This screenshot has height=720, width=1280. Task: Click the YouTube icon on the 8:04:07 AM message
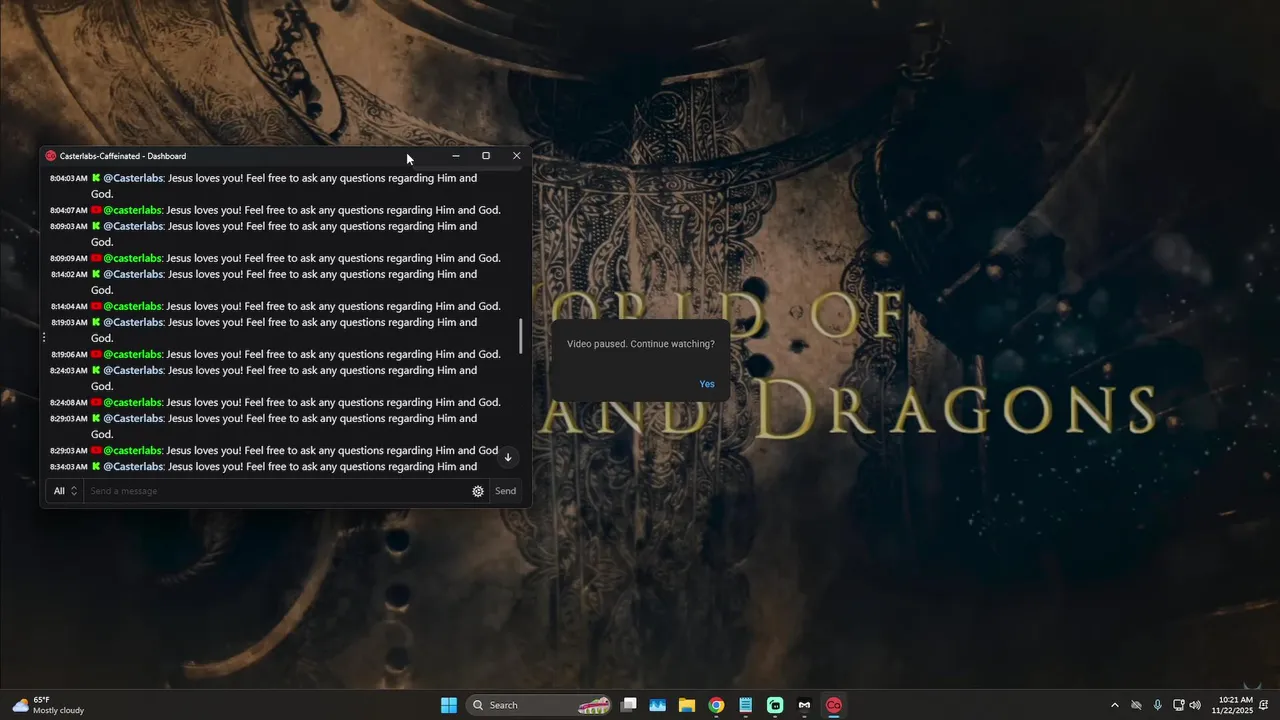click(96, 210)
